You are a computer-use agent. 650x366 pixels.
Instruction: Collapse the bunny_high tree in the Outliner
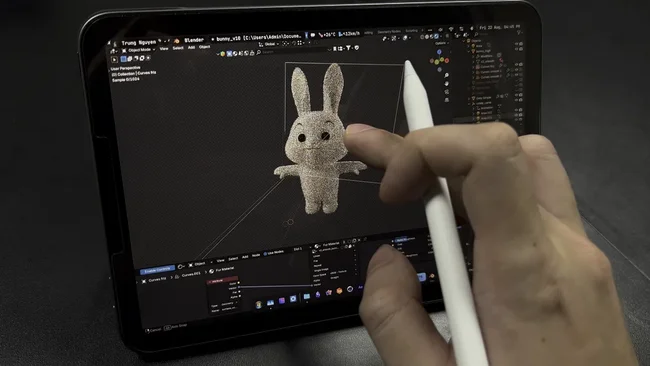click(x=468, y=51)
